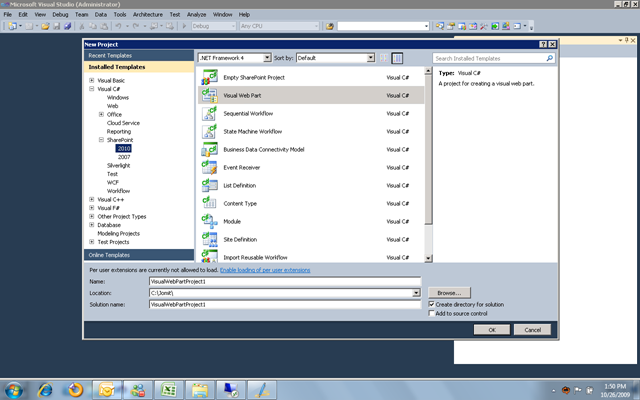Open the Sort by Default dropdown
Screen dimensions: 640x400
371,58
